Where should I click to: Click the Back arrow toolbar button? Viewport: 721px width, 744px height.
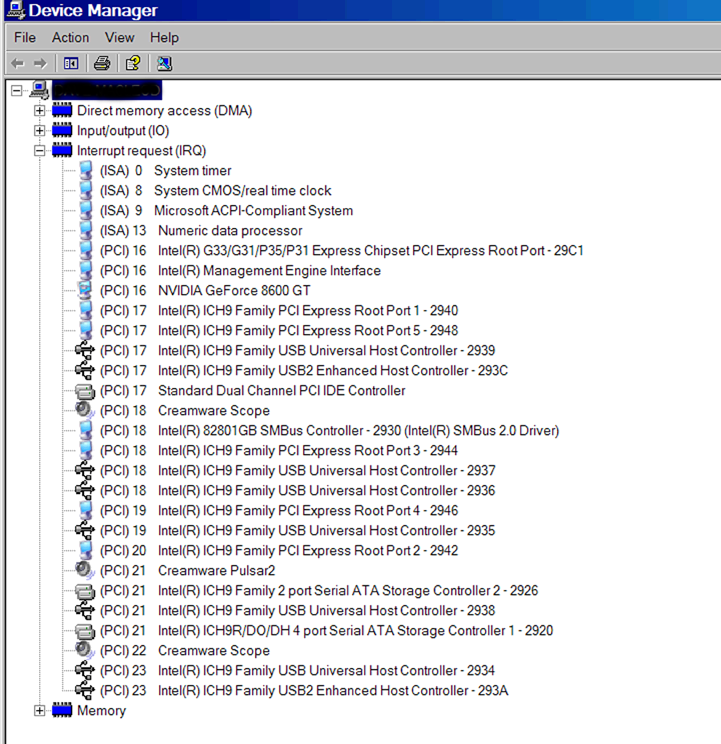(18, 63)
